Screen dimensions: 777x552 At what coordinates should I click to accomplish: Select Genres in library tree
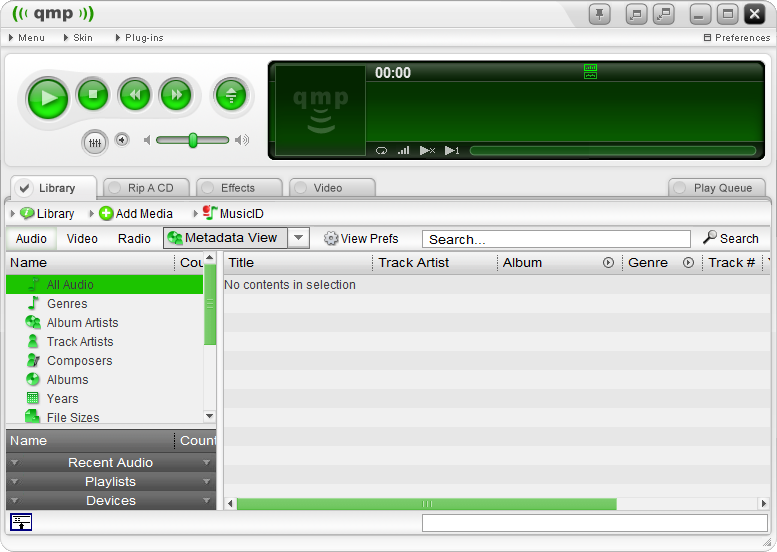click(105, 303)
